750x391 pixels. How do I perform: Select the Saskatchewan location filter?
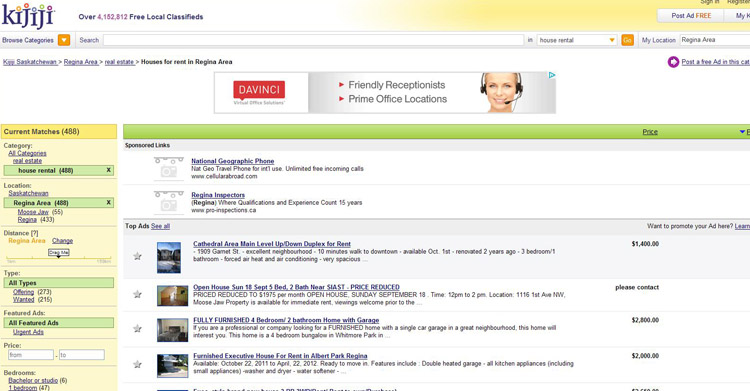pyautogui.click(x=28, y=193)
